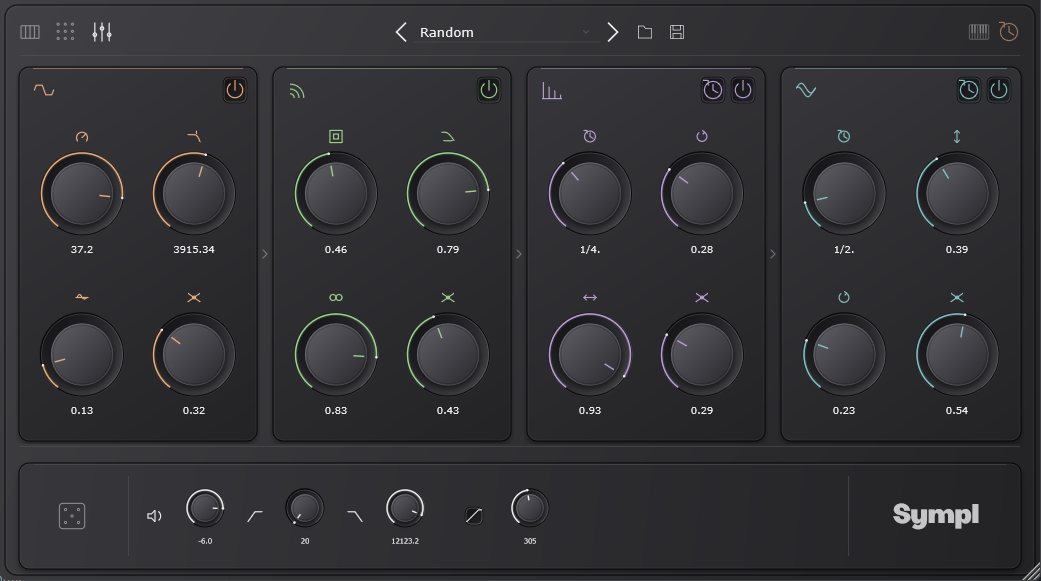
Task: Click the teal wave module icon
Action: coord(805,90)
